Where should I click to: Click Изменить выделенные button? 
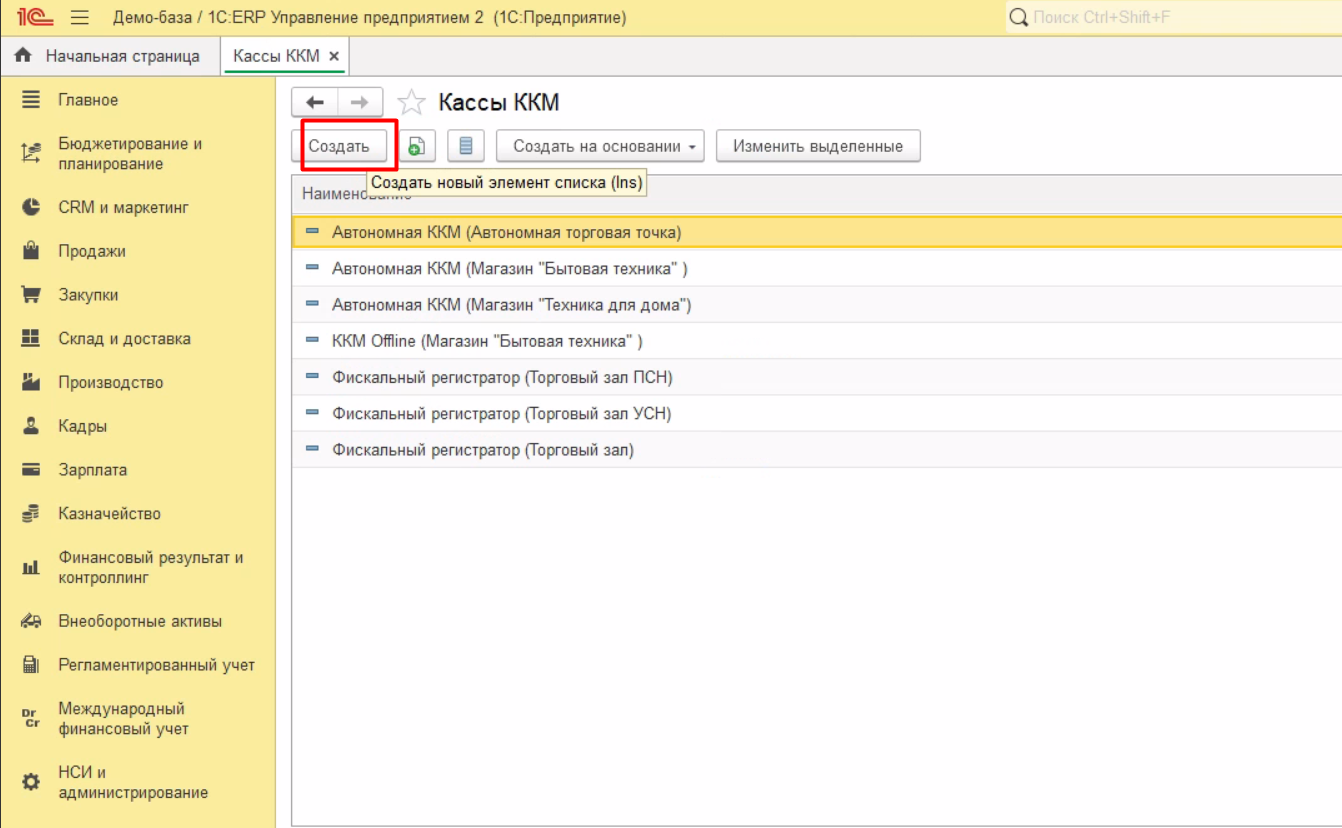(x=817, y=146)
